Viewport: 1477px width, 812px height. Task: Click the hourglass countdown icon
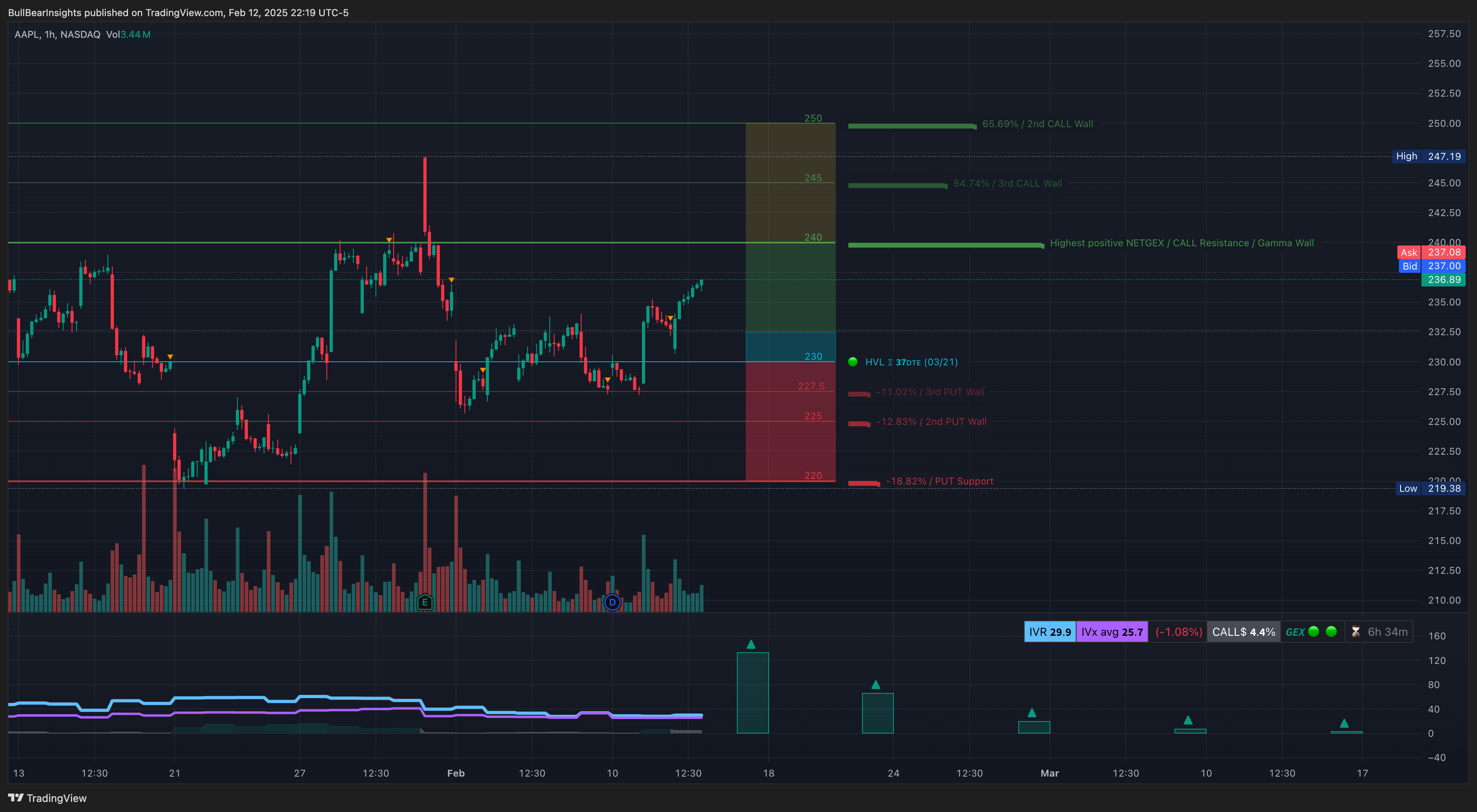point(1355,631)
